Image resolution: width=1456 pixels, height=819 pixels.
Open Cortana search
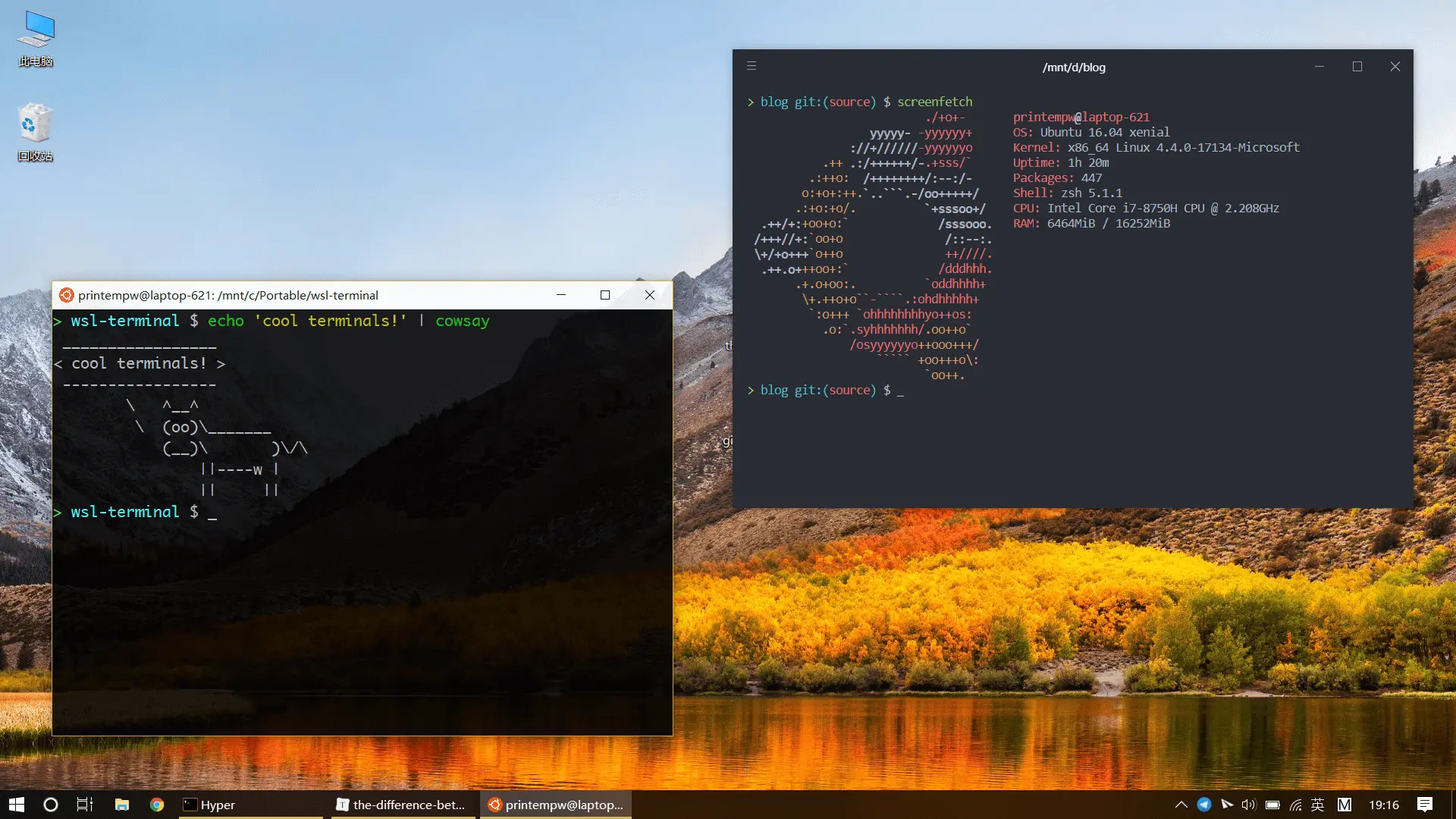[50, 804]
